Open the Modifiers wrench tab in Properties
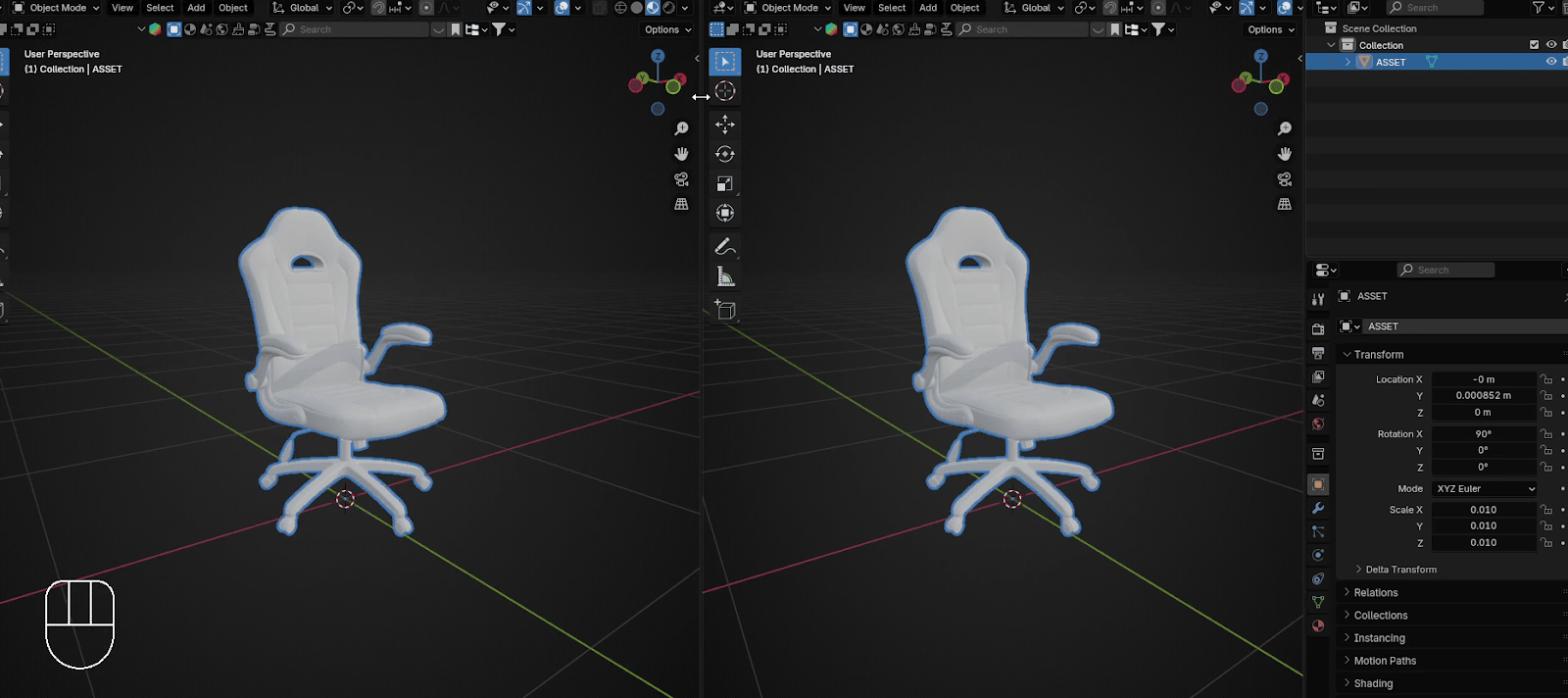Screen dimensions: 1568x698 pyautogui.click(x=1318, y=508)
